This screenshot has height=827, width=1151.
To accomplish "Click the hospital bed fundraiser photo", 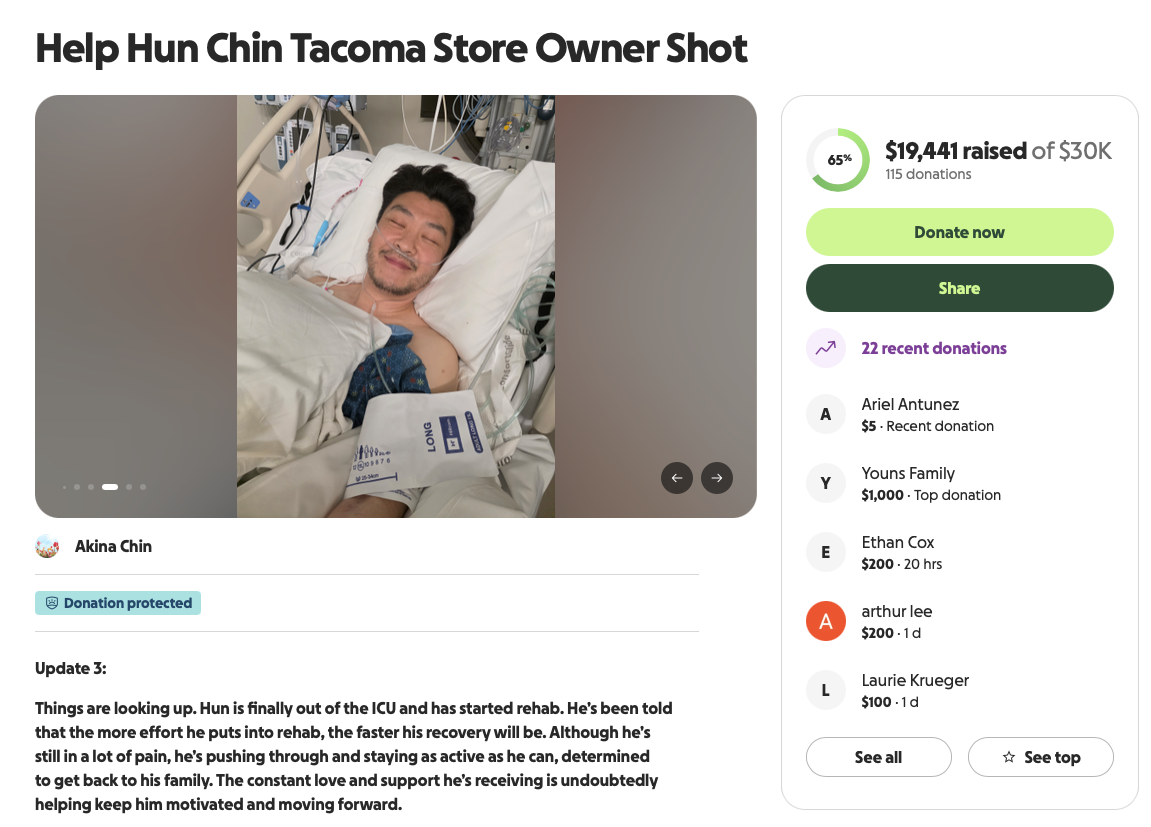I will click(x=396, y=306).
